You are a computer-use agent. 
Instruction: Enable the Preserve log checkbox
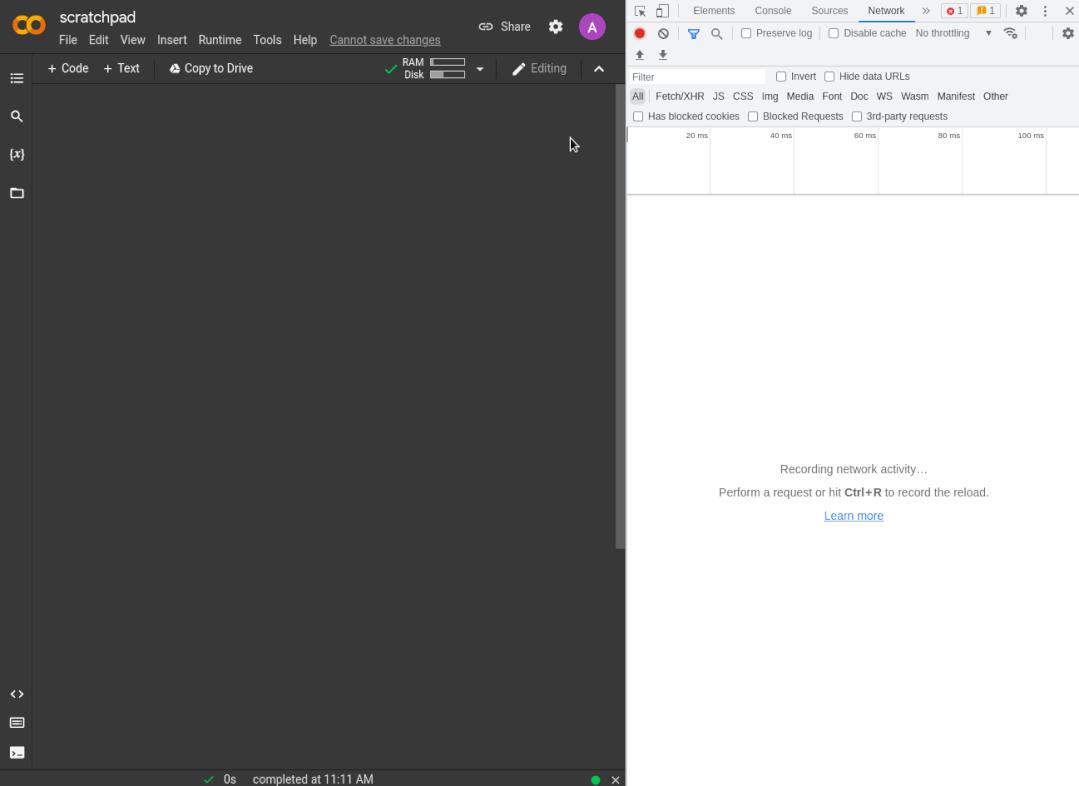745,33
